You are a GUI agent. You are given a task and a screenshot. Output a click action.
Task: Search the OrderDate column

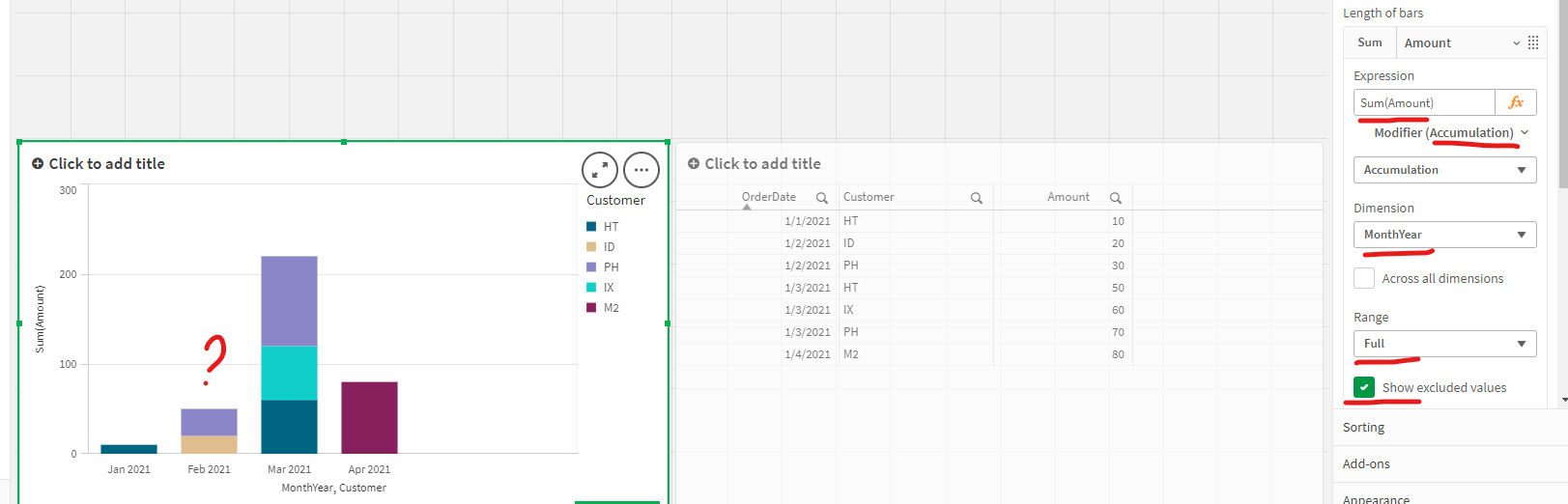tap(822, 198)
